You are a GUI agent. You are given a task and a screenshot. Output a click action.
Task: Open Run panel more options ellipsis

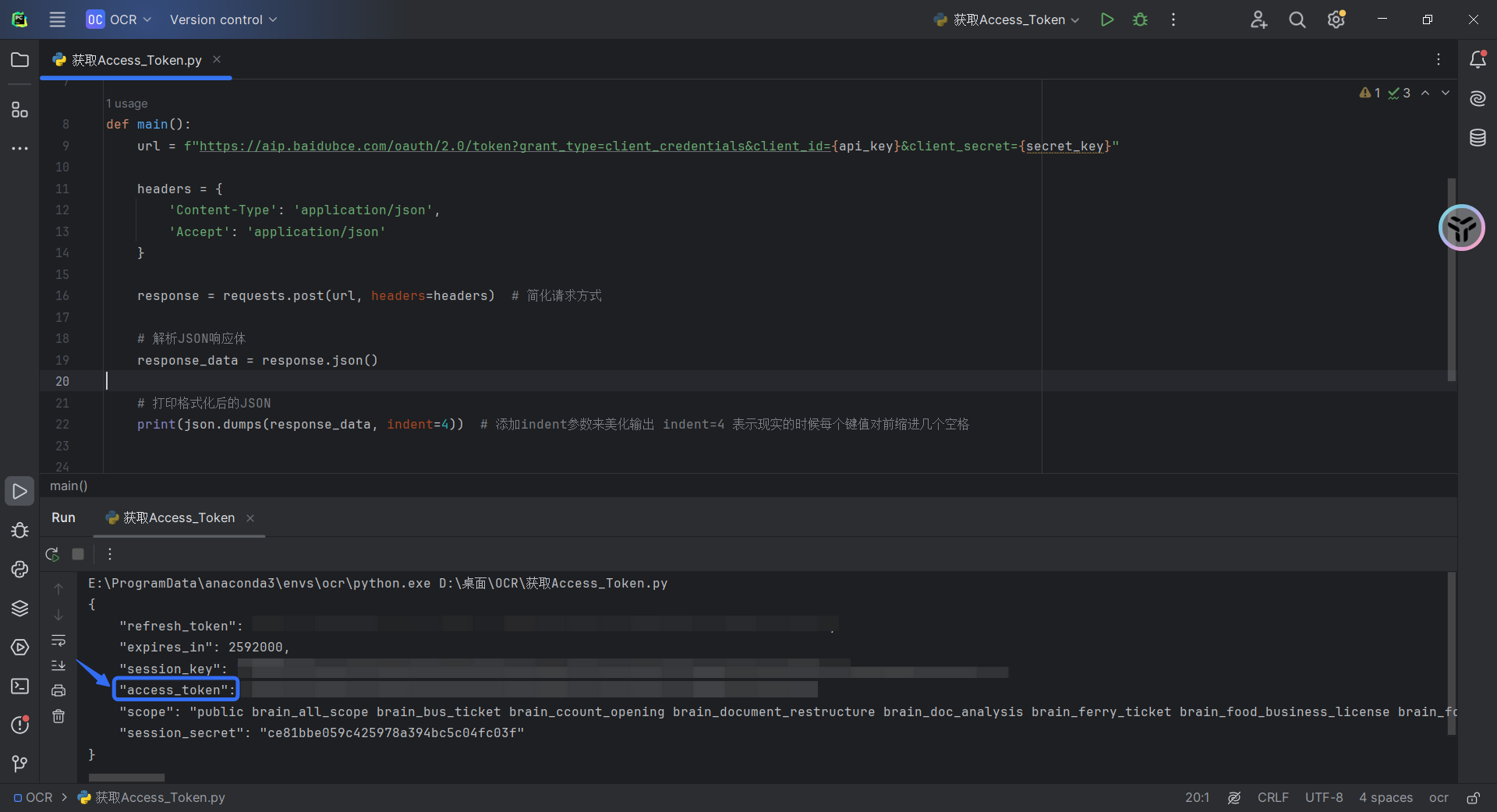tap(110, 554)
